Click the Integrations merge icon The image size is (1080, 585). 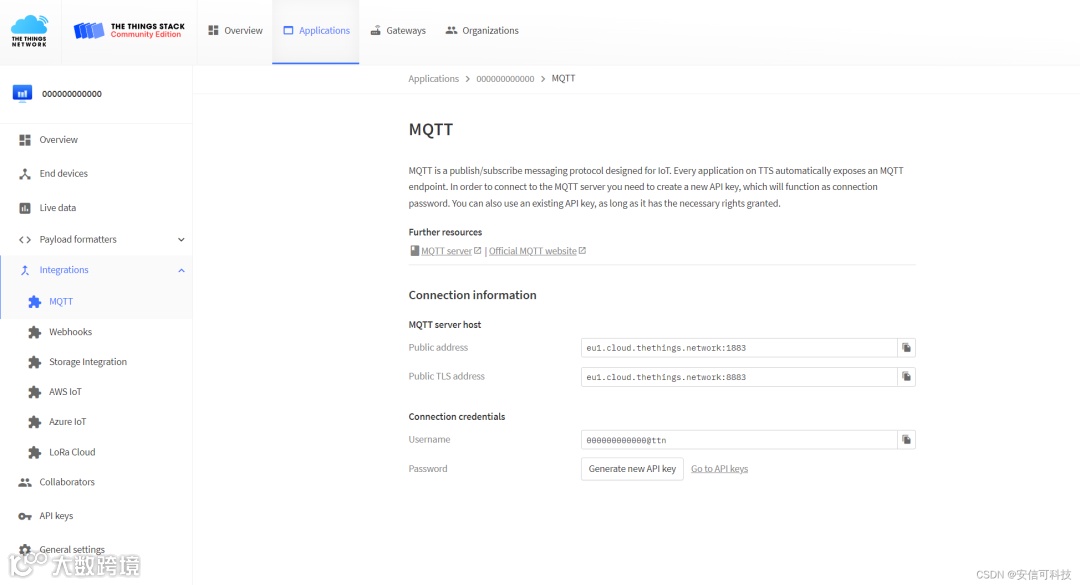[25, 270]
